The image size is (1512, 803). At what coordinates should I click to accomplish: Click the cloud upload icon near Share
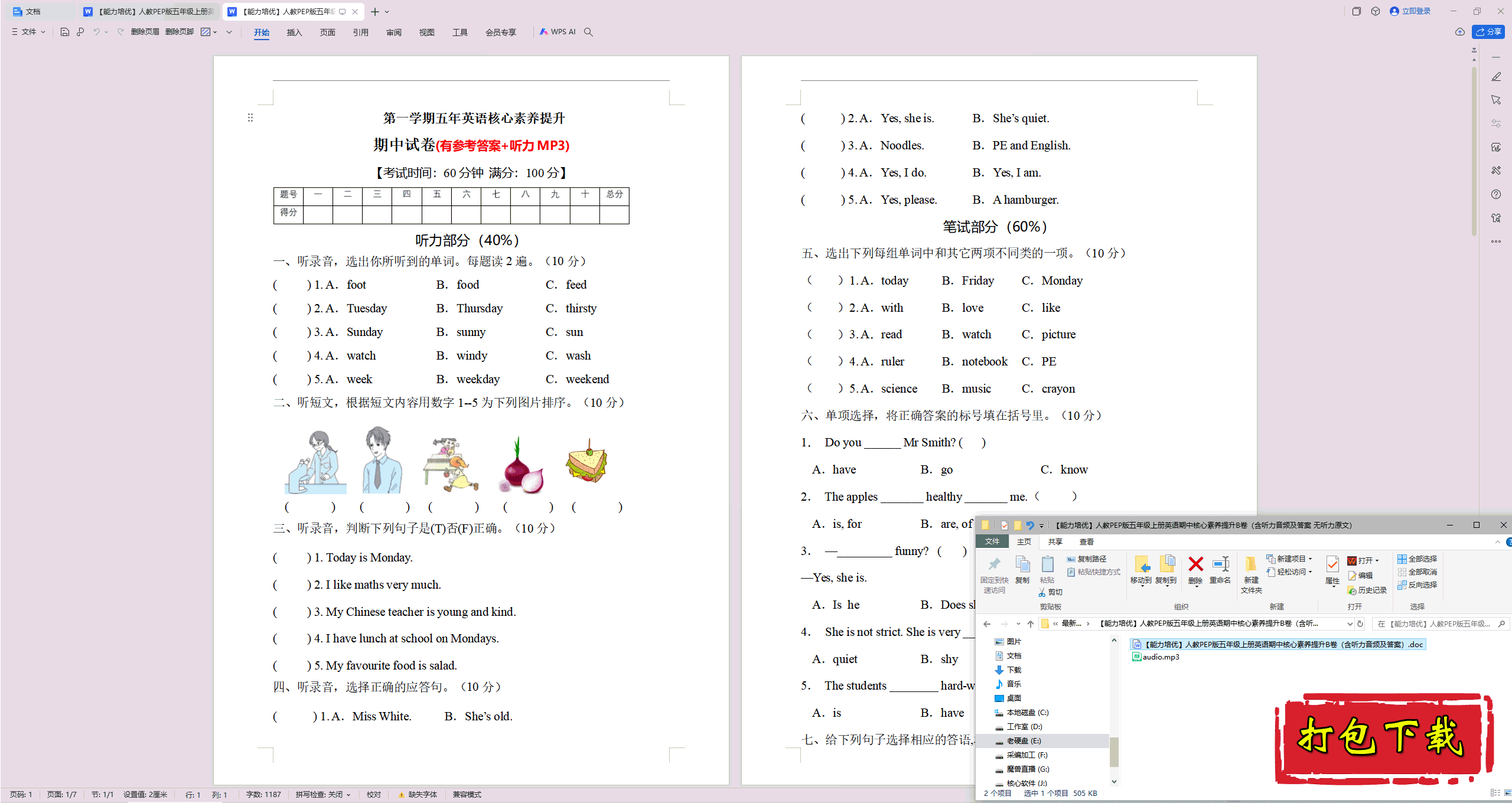click(x=1460, y=32)
